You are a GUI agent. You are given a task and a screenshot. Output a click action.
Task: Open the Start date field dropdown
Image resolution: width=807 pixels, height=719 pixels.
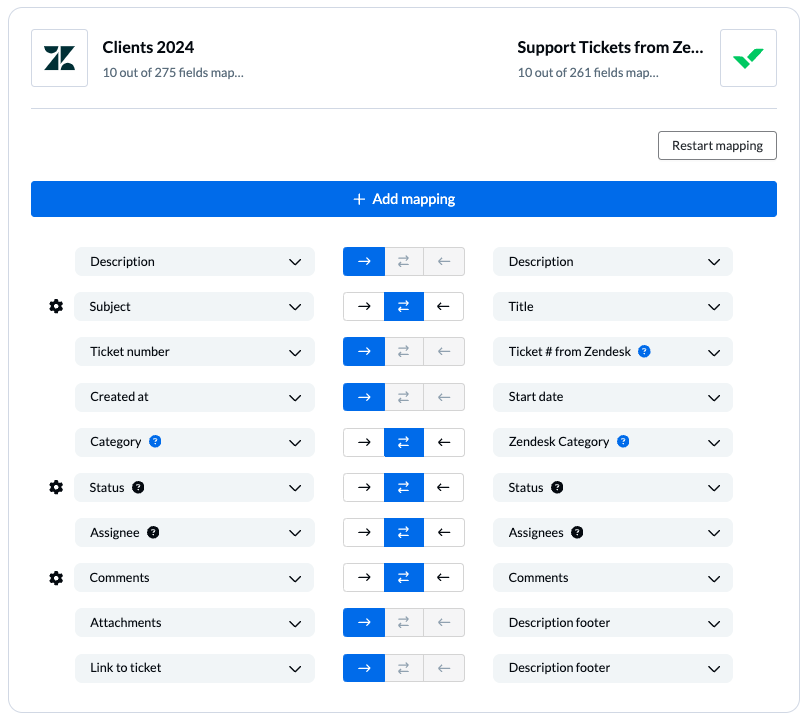(612, 397)
